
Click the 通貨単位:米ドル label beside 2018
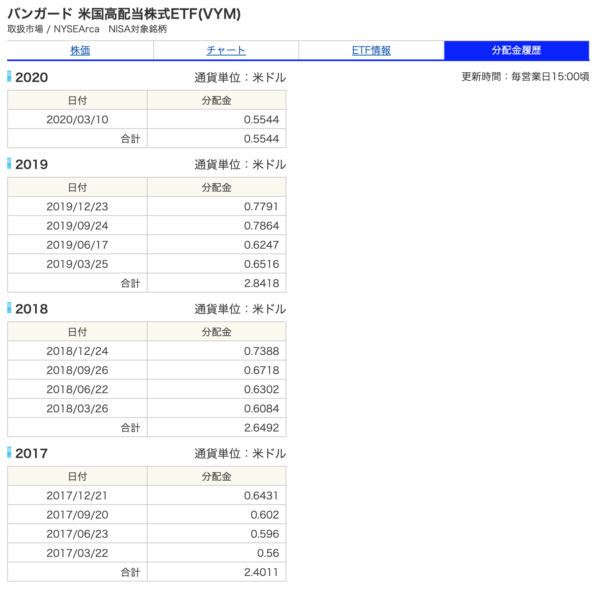pos(240,309)
